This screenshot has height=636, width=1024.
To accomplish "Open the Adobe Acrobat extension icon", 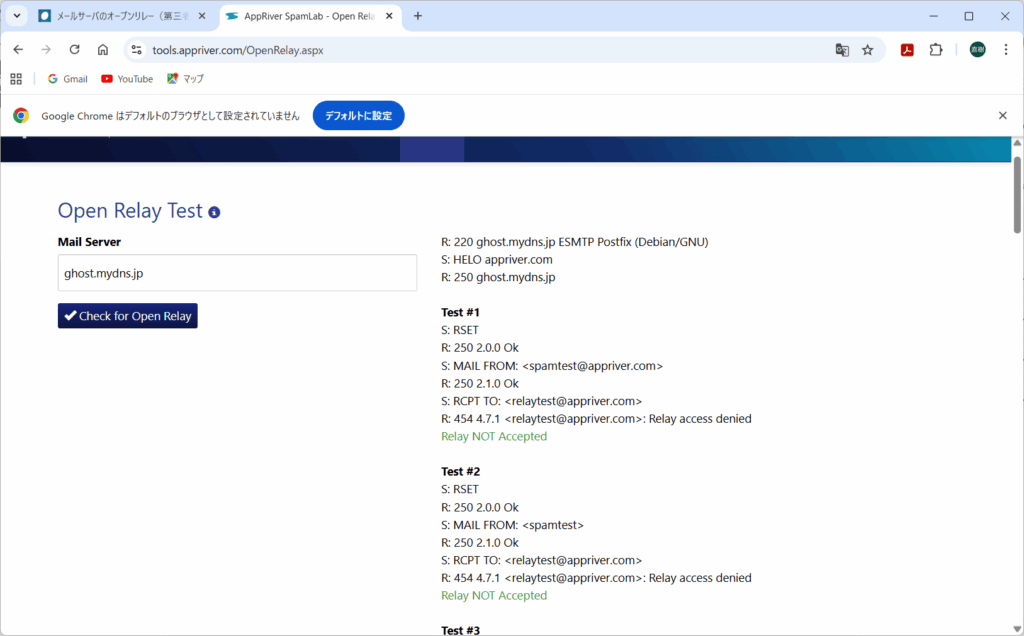I will click(x=907, y=50).
